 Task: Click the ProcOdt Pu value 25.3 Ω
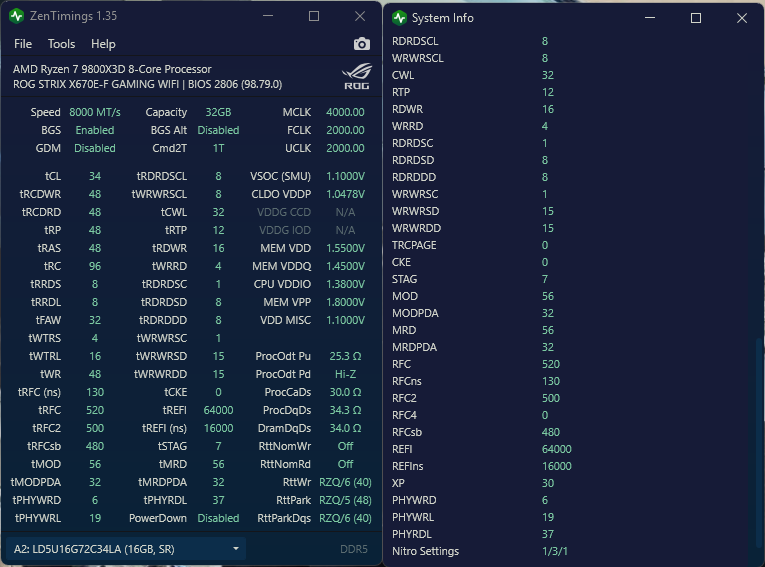pos(345,356)
